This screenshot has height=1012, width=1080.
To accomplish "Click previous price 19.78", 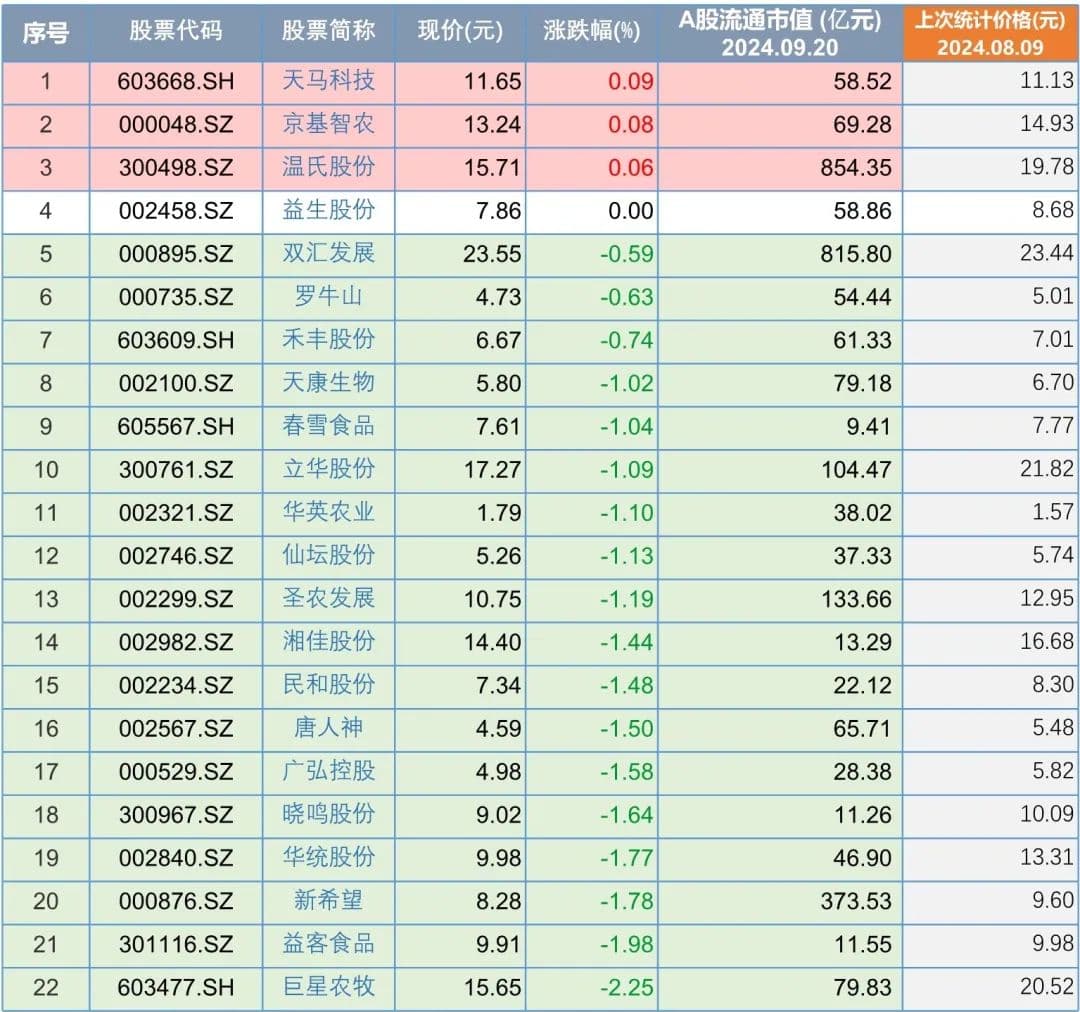I will (x=1046, y=167).
